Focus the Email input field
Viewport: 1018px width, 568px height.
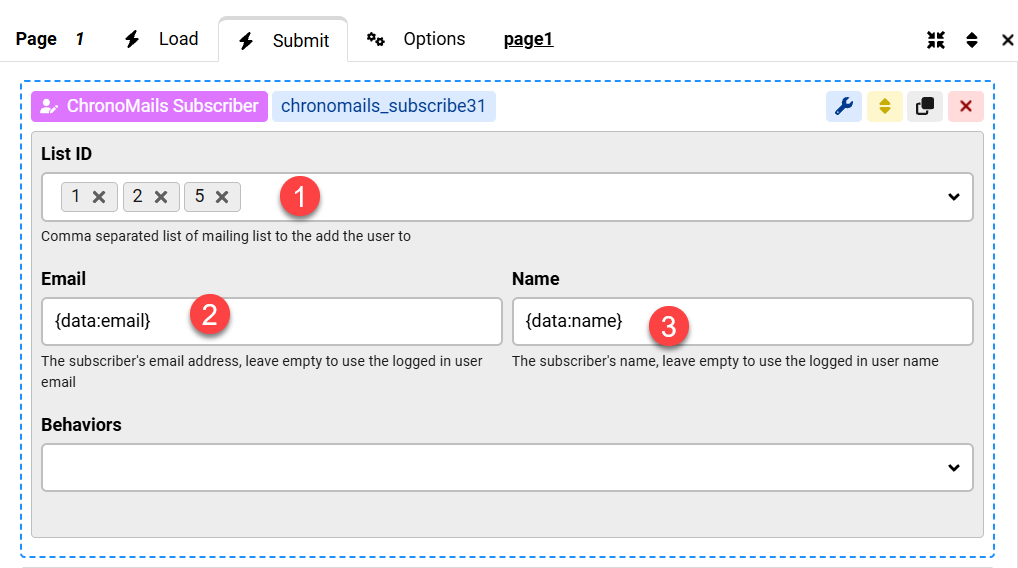tap(271, 321)
